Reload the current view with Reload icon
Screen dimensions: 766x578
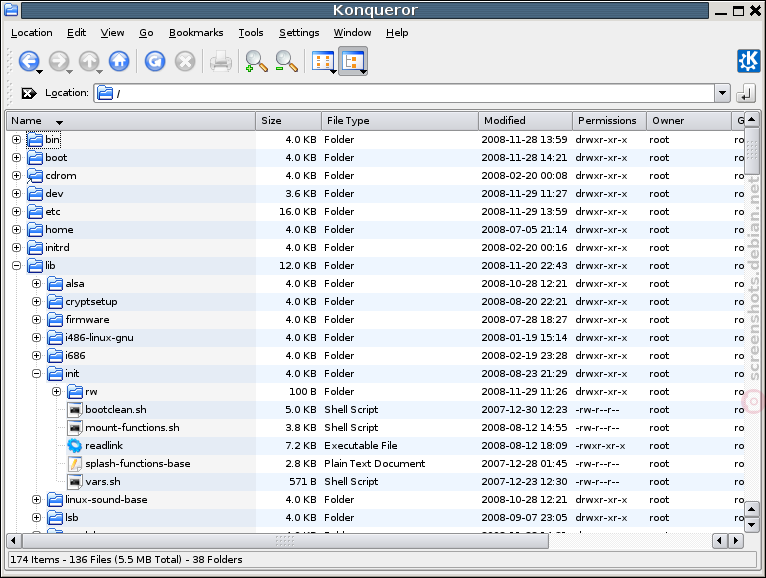click(155, 61)
